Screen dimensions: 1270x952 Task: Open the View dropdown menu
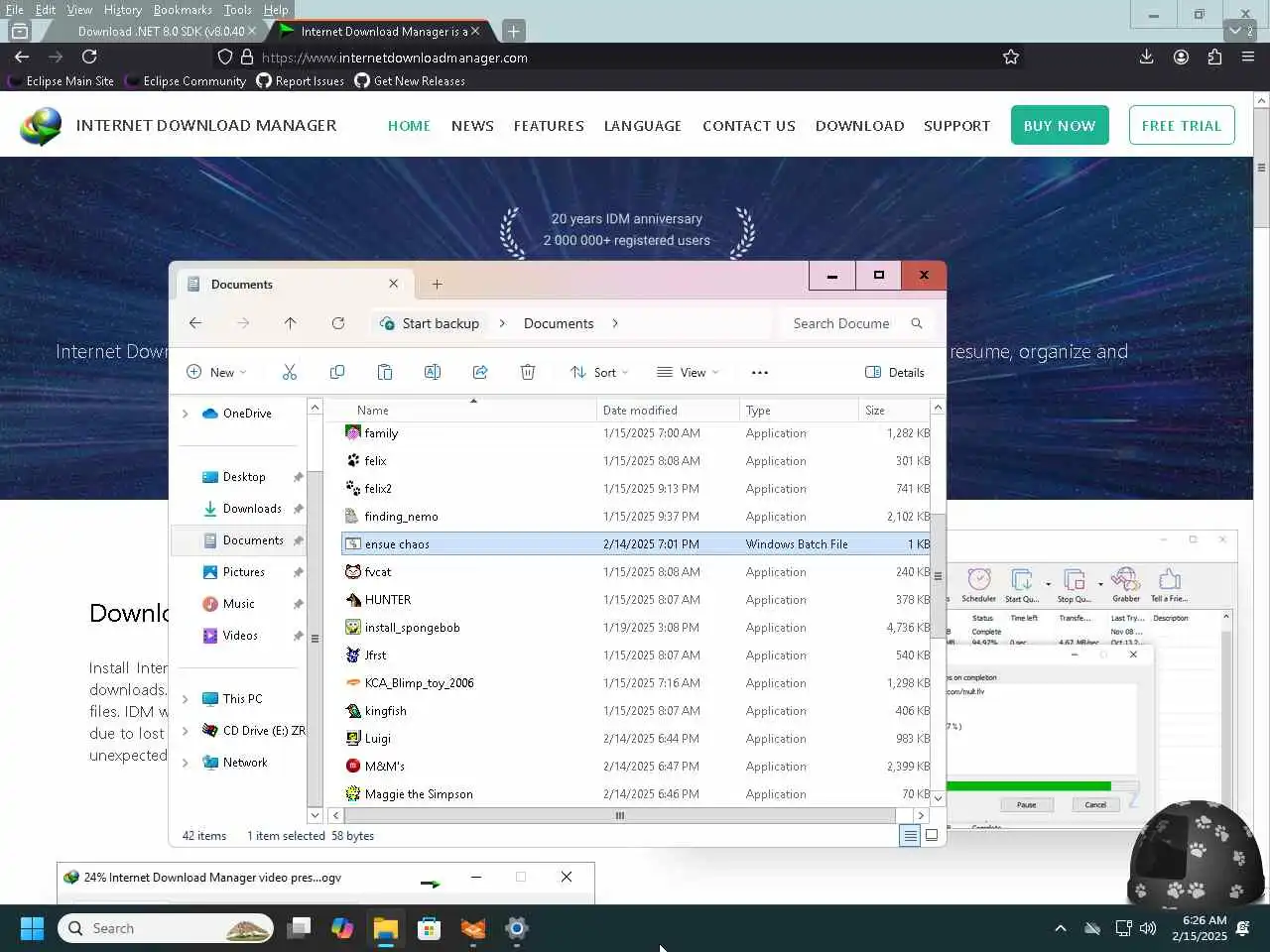point(688,373)
